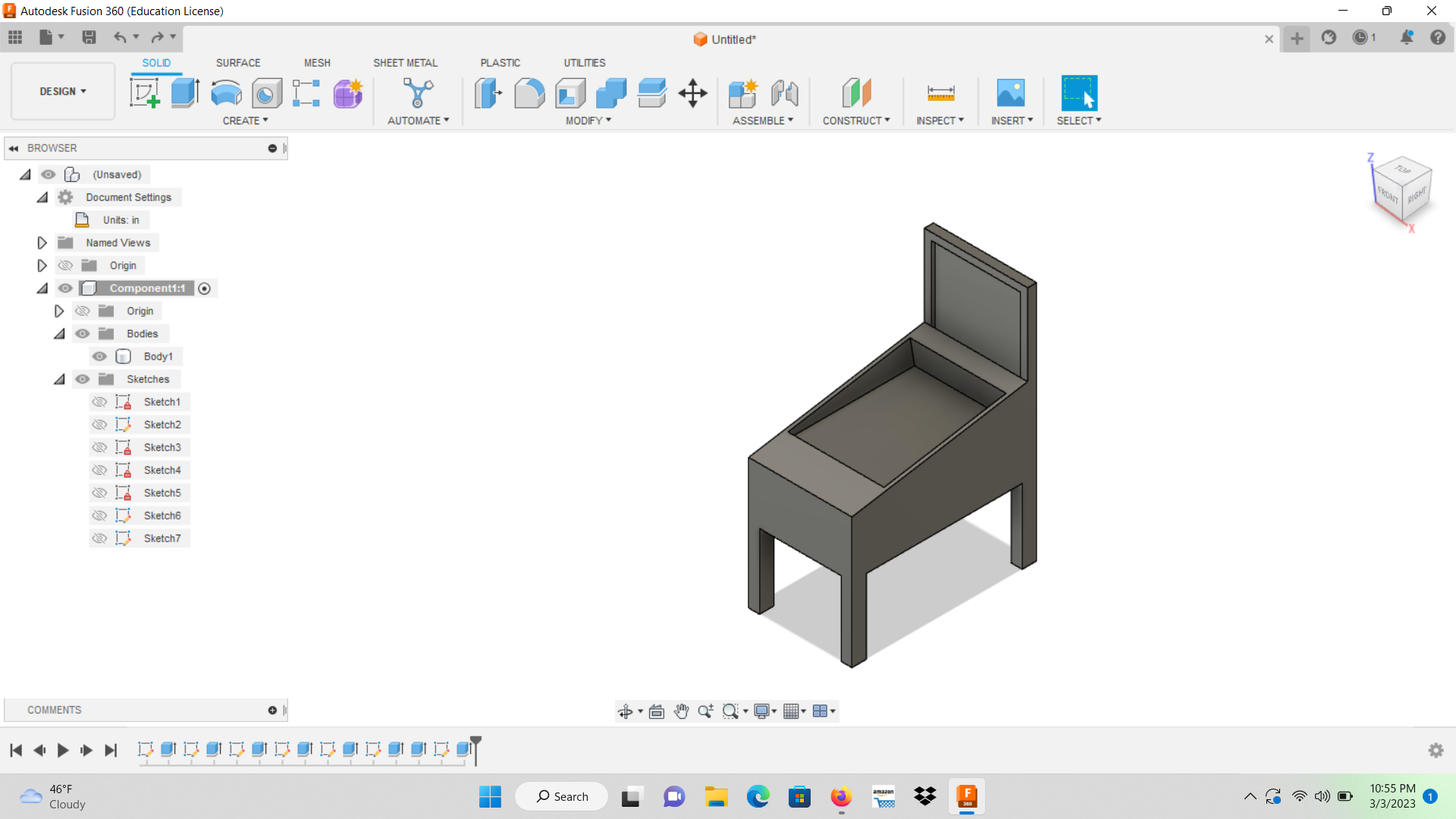Open the Construct offset plane tool

tap(856, 93)
